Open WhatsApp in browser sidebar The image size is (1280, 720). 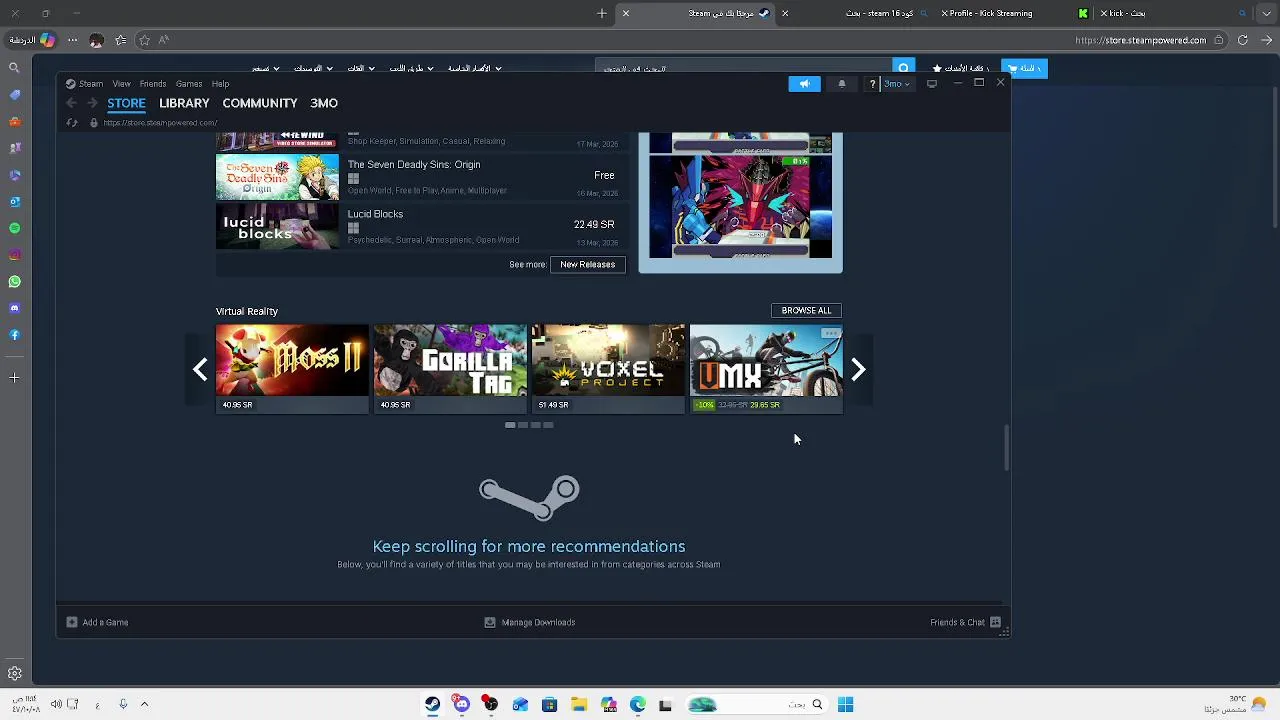(x=14, y=282)
